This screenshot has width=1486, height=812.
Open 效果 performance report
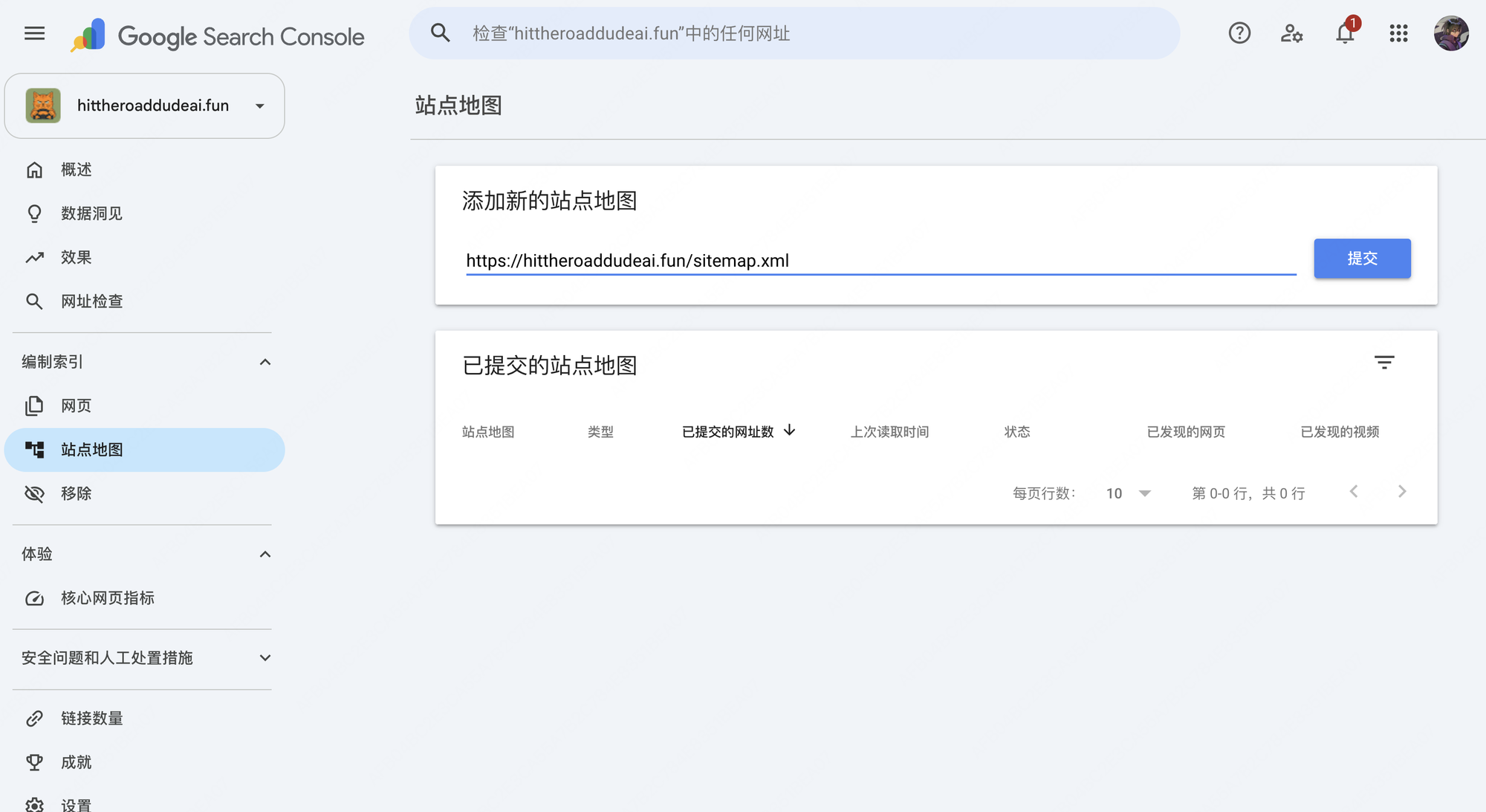[145, 258]
